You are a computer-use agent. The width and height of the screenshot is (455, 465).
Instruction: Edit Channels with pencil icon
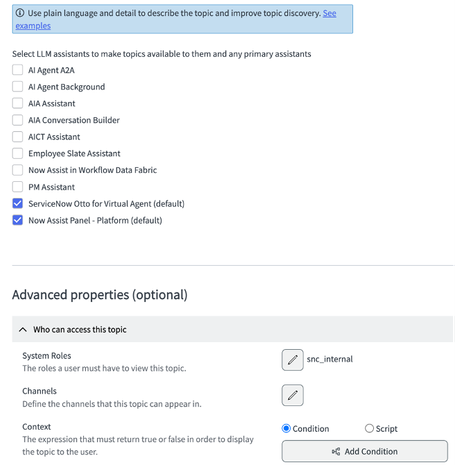pos(292,395)
